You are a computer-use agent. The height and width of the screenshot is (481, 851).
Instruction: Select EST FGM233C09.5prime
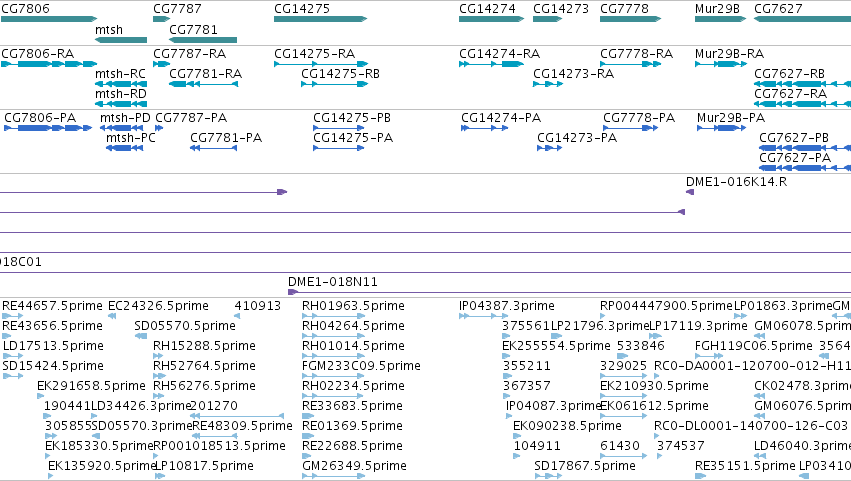click(361, 366)
